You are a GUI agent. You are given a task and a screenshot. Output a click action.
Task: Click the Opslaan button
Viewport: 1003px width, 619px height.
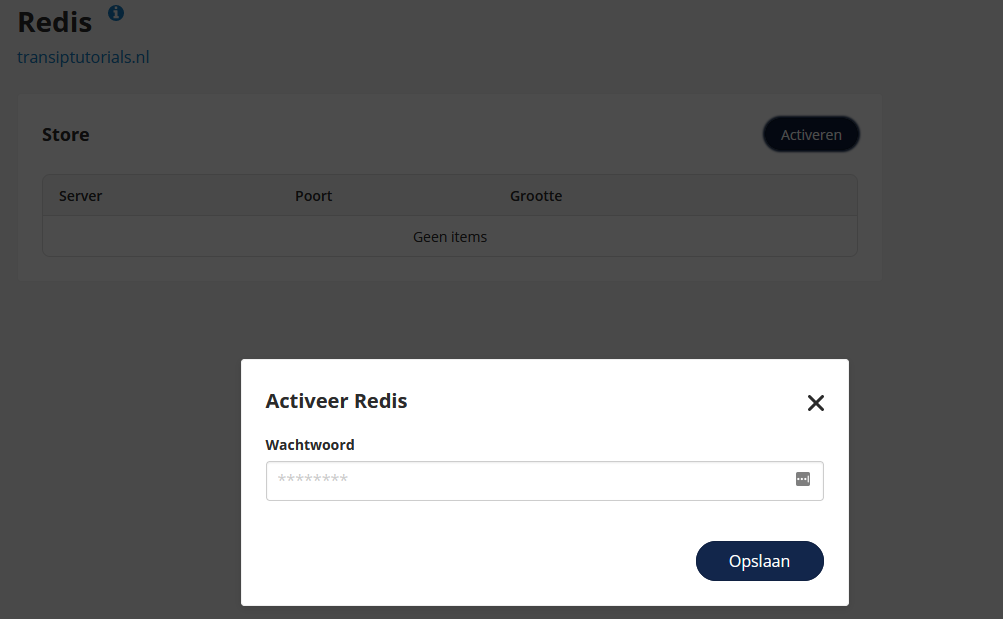[759, 561]
